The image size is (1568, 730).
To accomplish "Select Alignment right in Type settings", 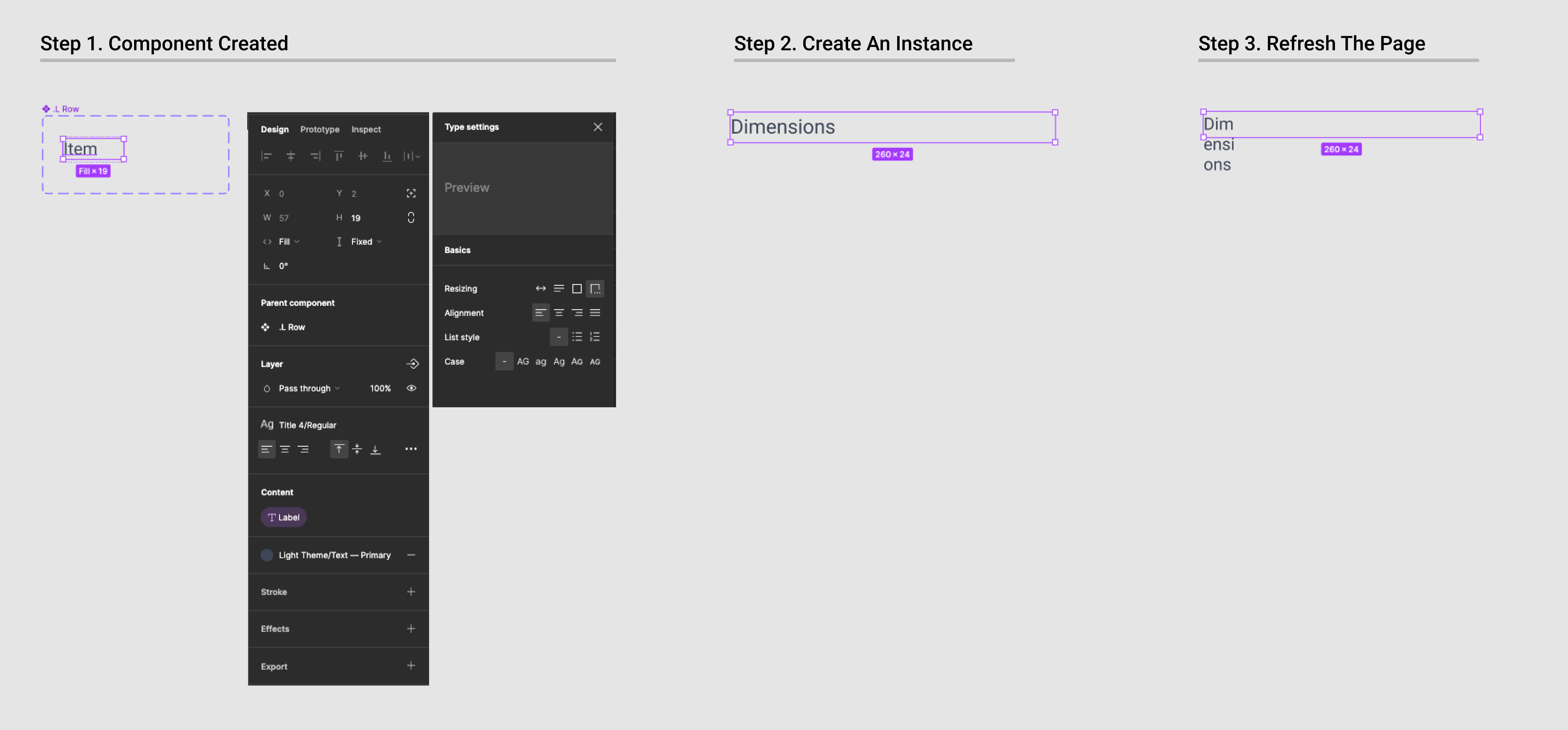I will pyautogui.click(x=577, y=313).
